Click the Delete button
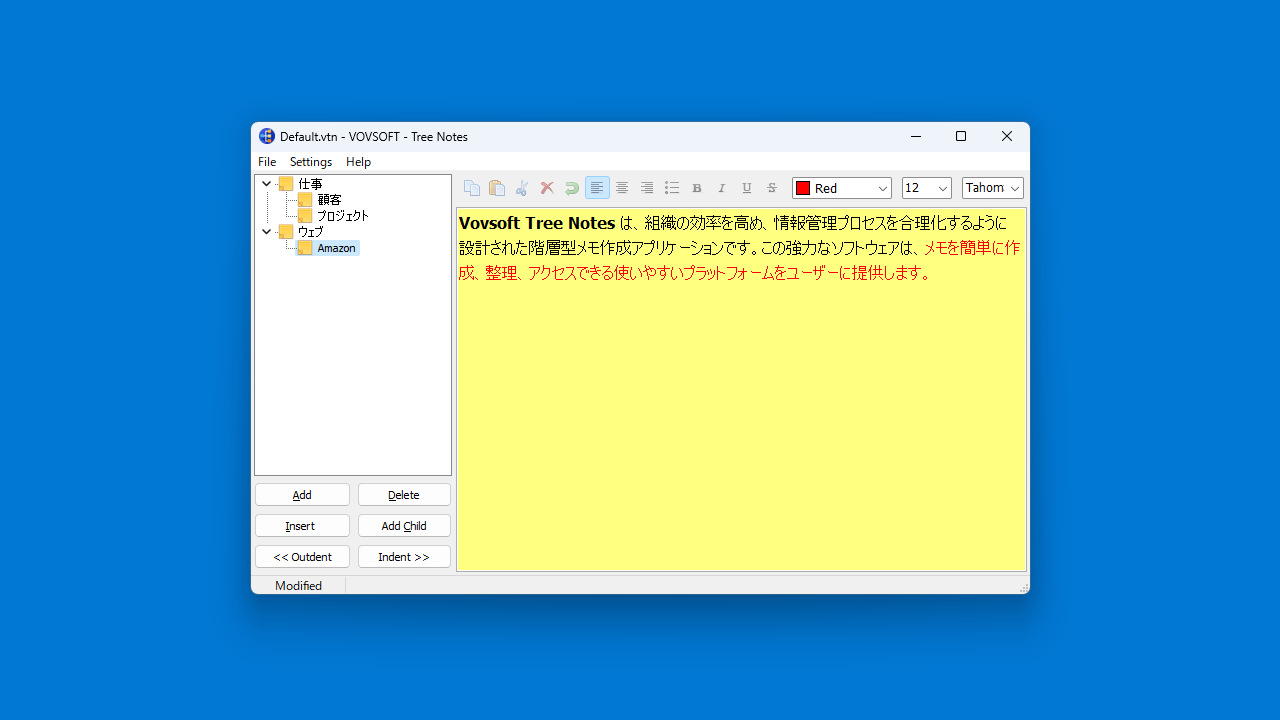1280x720 pixels. tap(404, 495)
